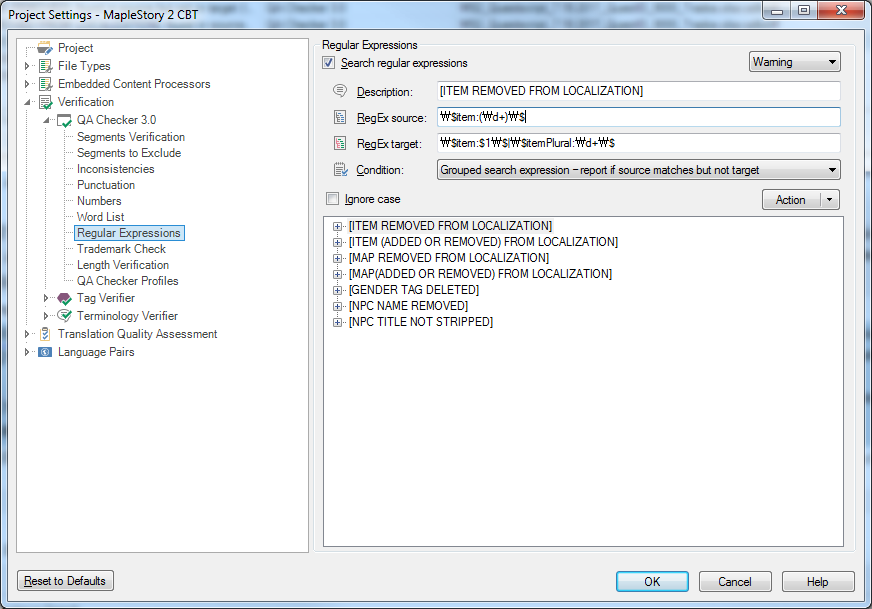Open Inconsistencies settings
The image size is (872, 609).
click(116, 169)
